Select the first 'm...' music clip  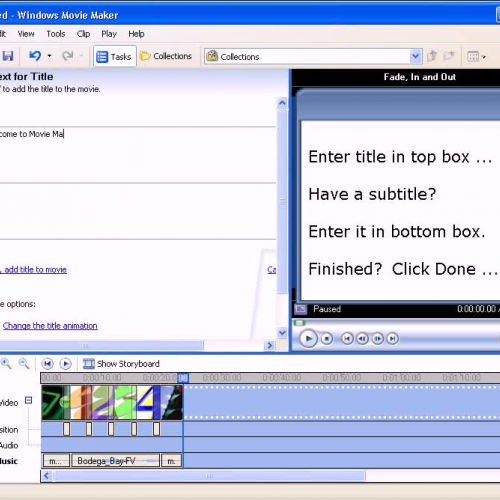[x=56, y=461]
